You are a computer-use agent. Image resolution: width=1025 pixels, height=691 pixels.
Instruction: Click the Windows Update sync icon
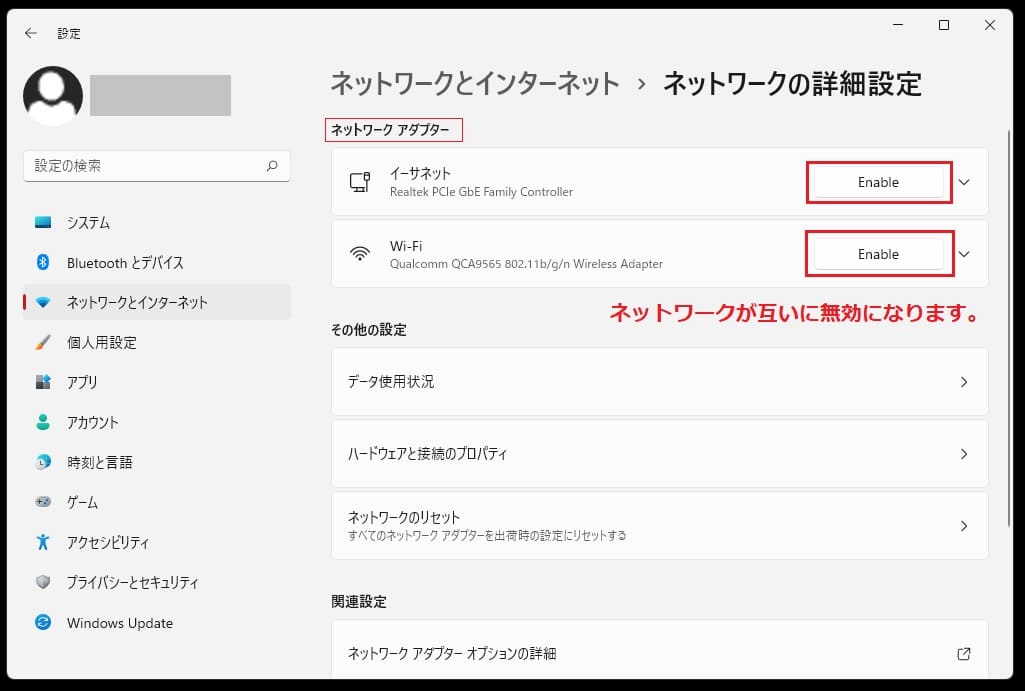43,622
